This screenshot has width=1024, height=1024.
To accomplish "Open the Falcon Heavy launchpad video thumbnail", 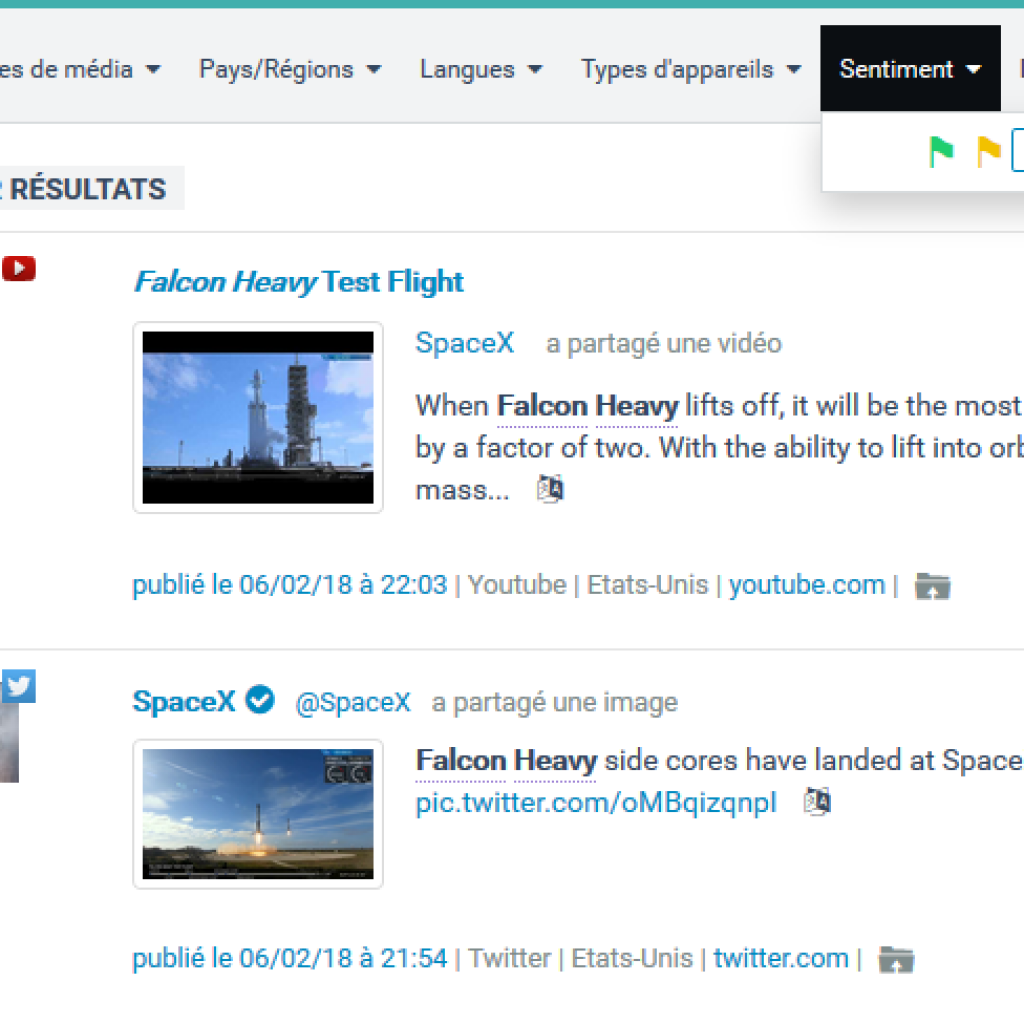I will coord(258,417).
